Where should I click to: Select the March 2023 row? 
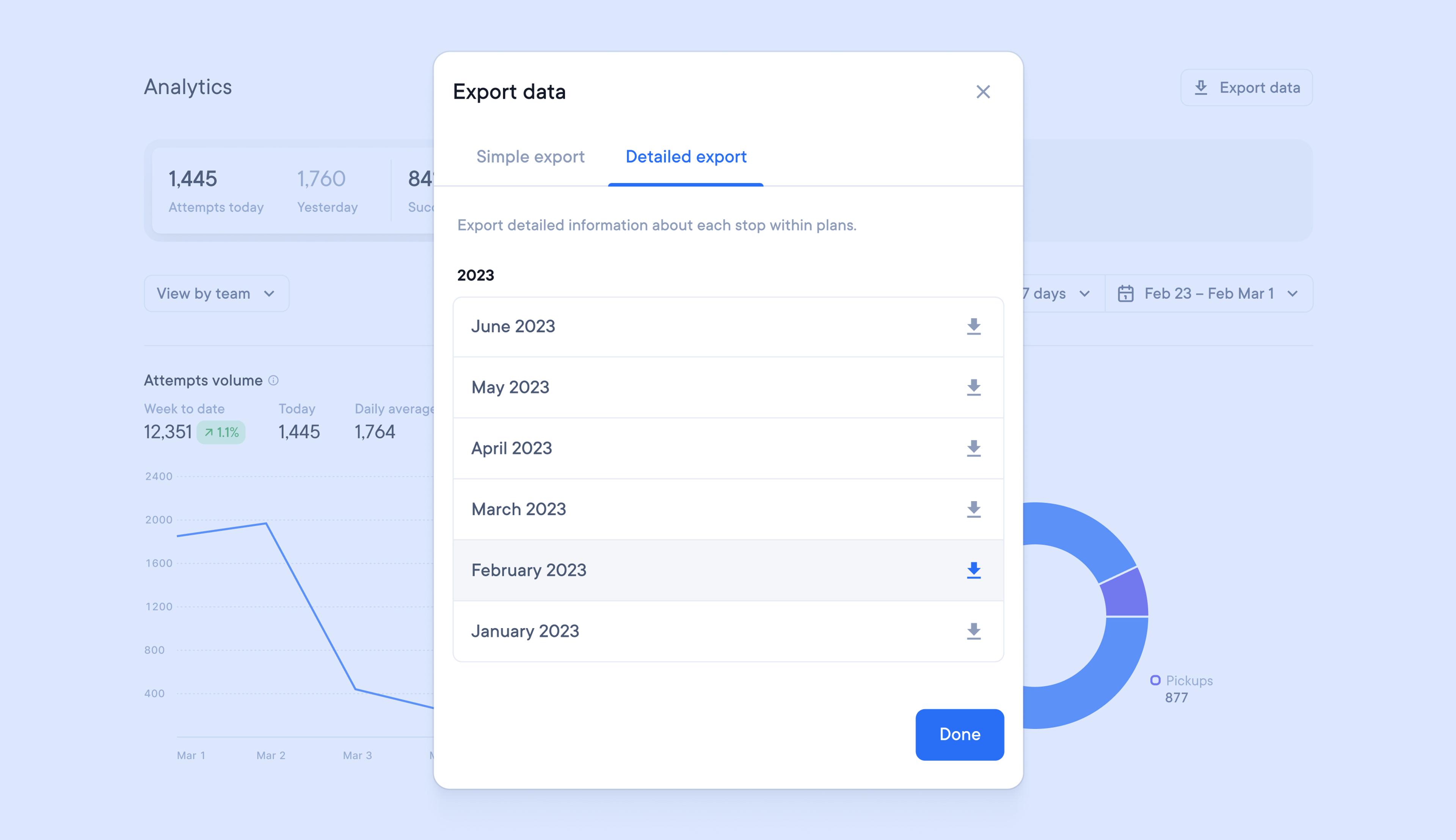point(728,509)
